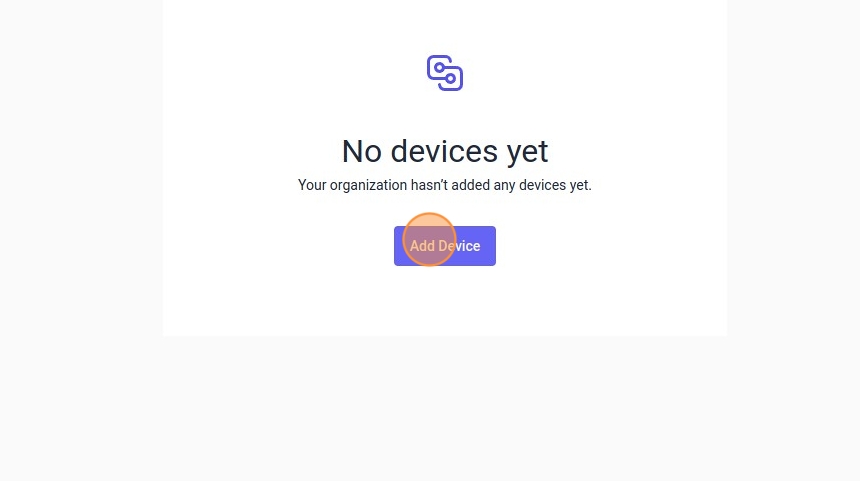Click 'hasn't added' in the subtitle text
This screenshot has width=860, height=481.
click(450, 185)
